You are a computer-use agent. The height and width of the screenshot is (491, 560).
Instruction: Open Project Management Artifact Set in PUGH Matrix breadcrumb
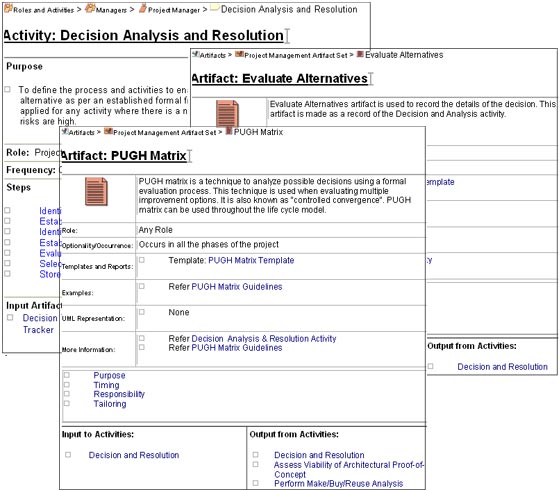[165, 132]
